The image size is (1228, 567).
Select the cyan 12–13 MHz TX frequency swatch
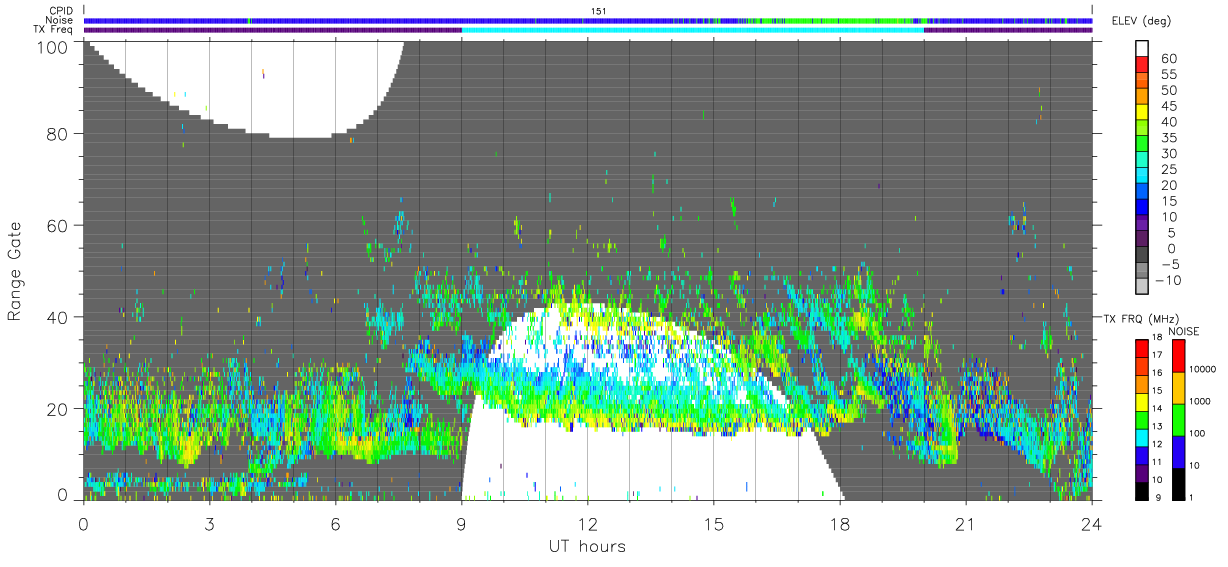click(1143, 437)
